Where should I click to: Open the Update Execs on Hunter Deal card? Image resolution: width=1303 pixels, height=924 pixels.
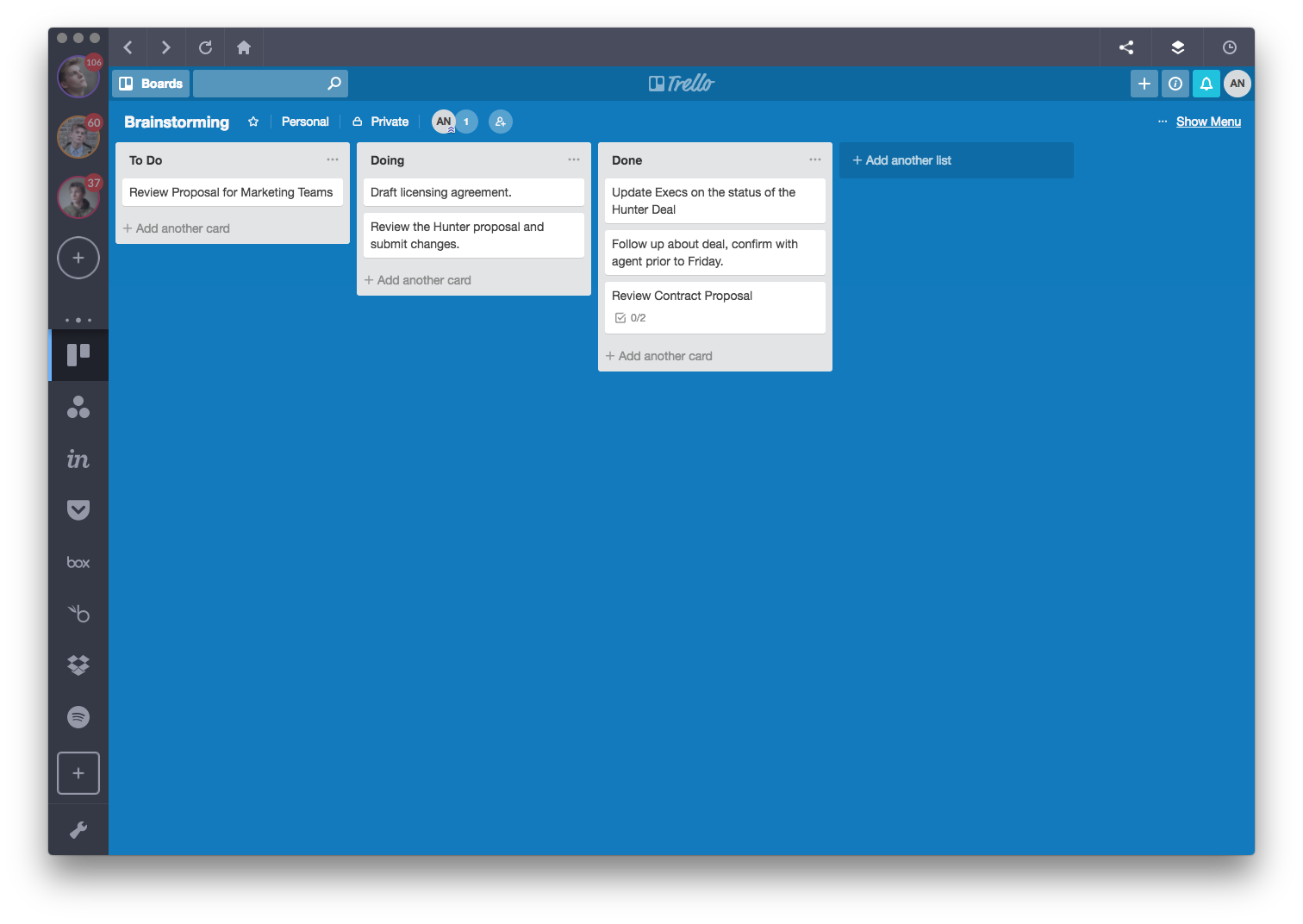coord(715,201)
